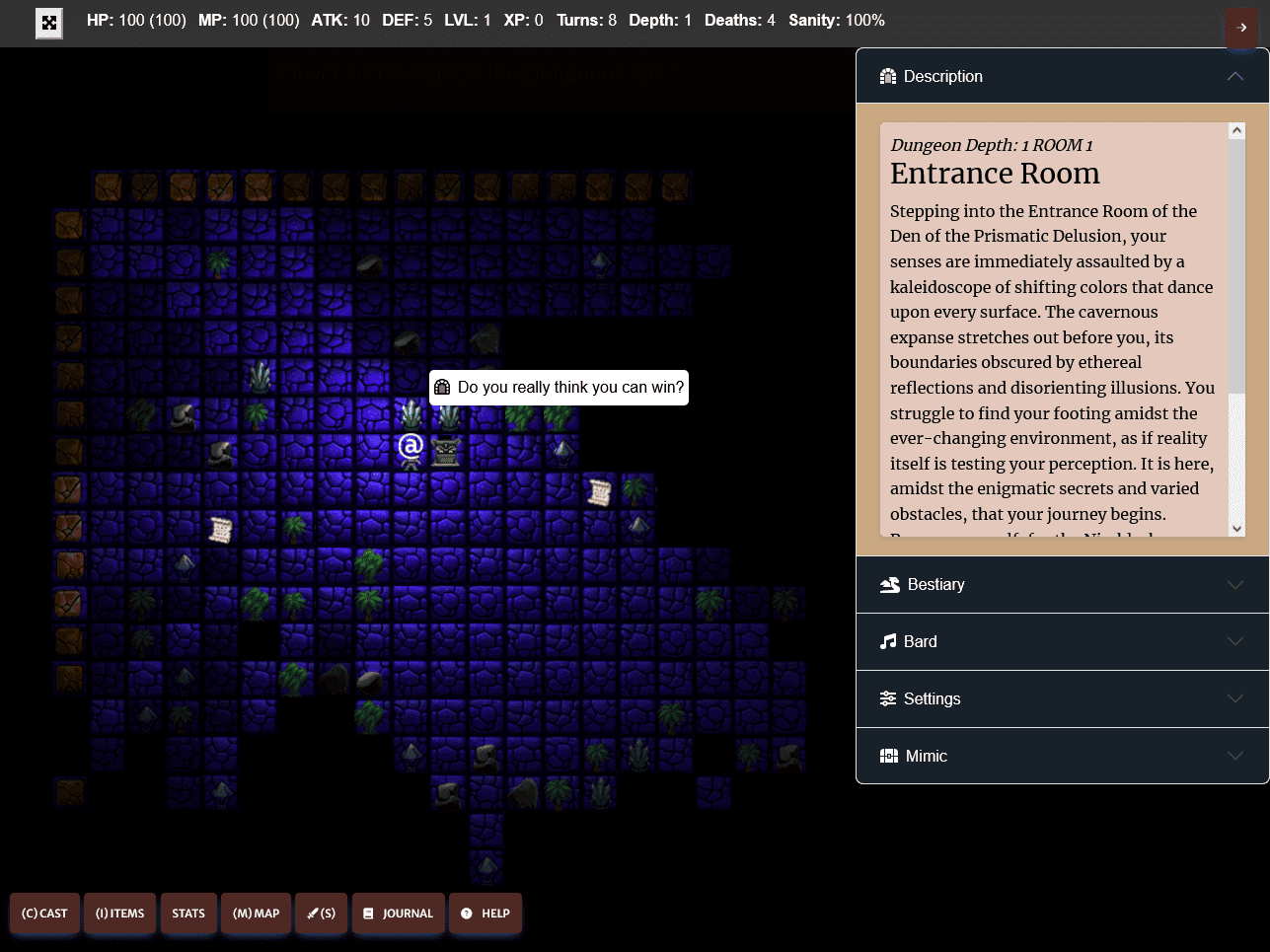Expand the Settings section chevron
1270x952 pixels.
[x=1234, y=698]
